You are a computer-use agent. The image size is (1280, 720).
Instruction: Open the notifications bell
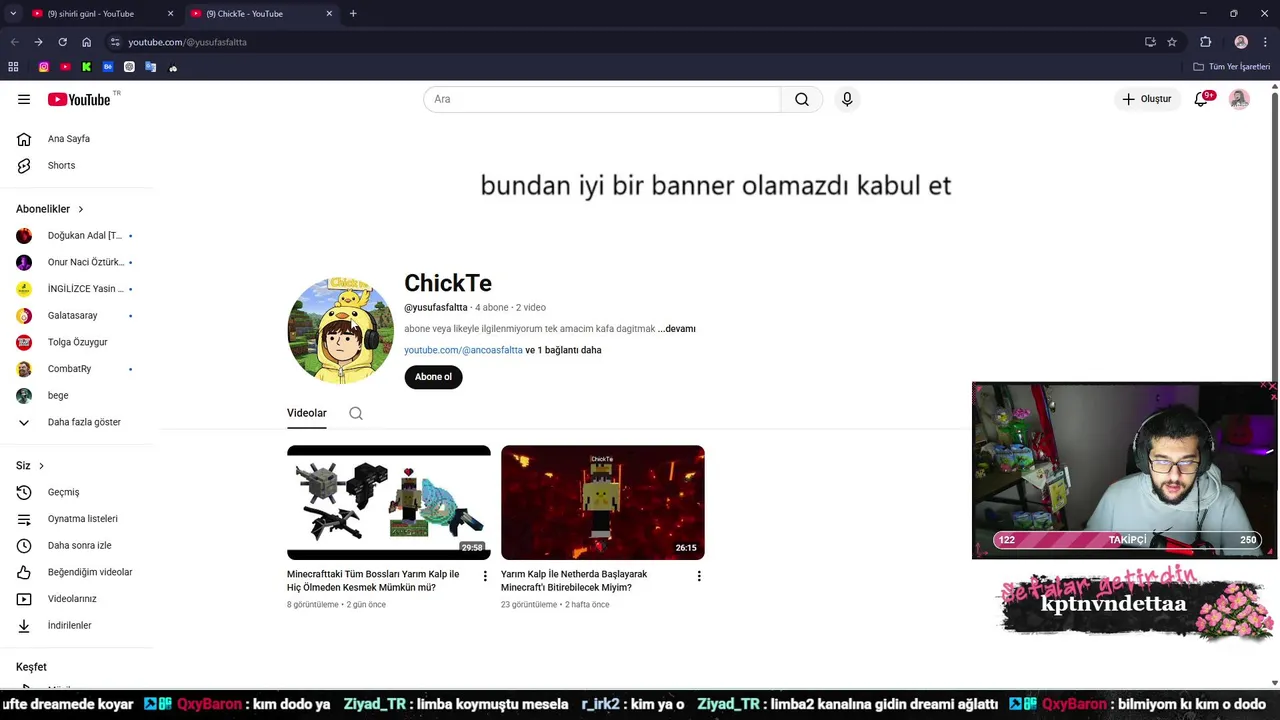coord(1201,99)
